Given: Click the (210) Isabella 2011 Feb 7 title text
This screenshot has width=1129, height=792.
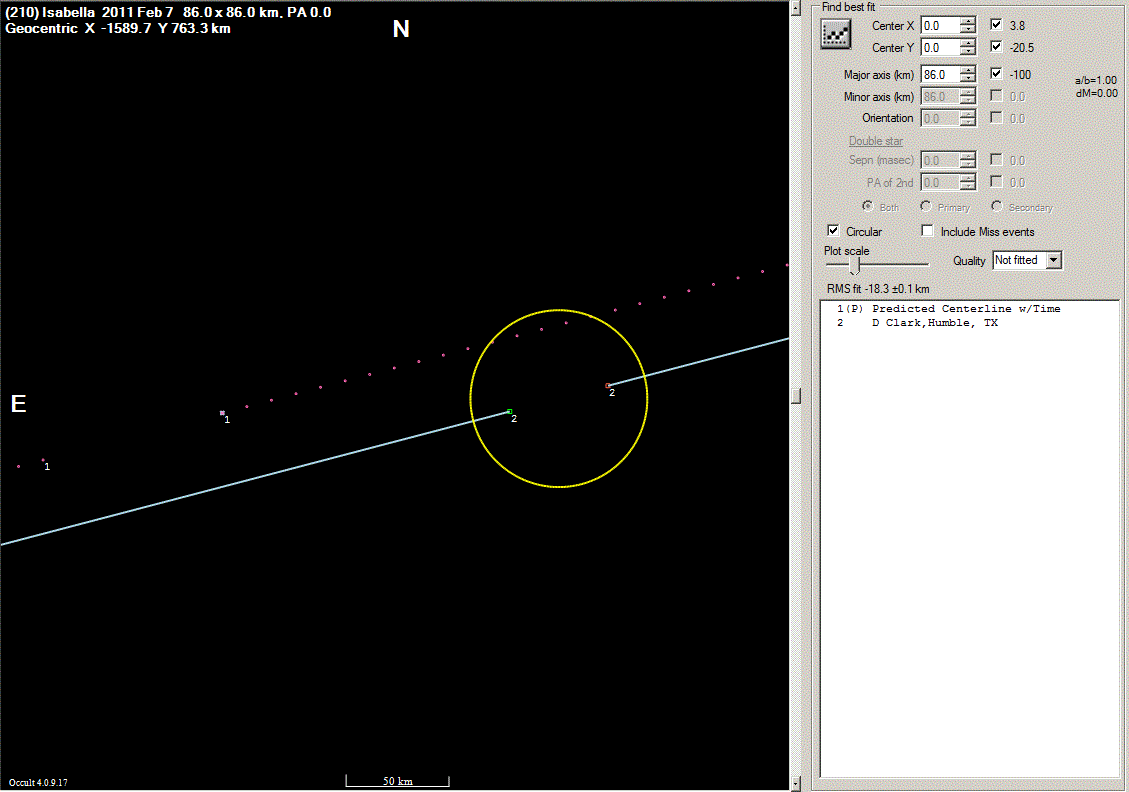Looking at the screenshot, I should (x=89, y=12).
